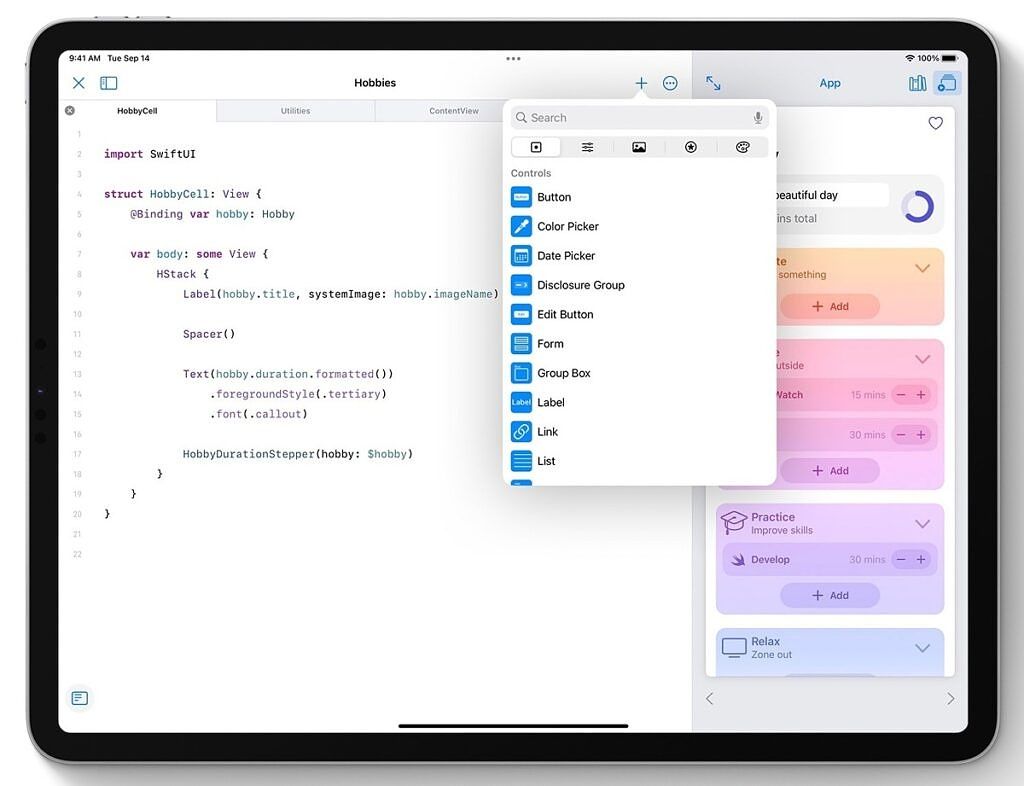Screen dimensions: 1024x786
Task: Insert a Button from the Controls list
Action: pyautogui.click(x=555, y=197)
